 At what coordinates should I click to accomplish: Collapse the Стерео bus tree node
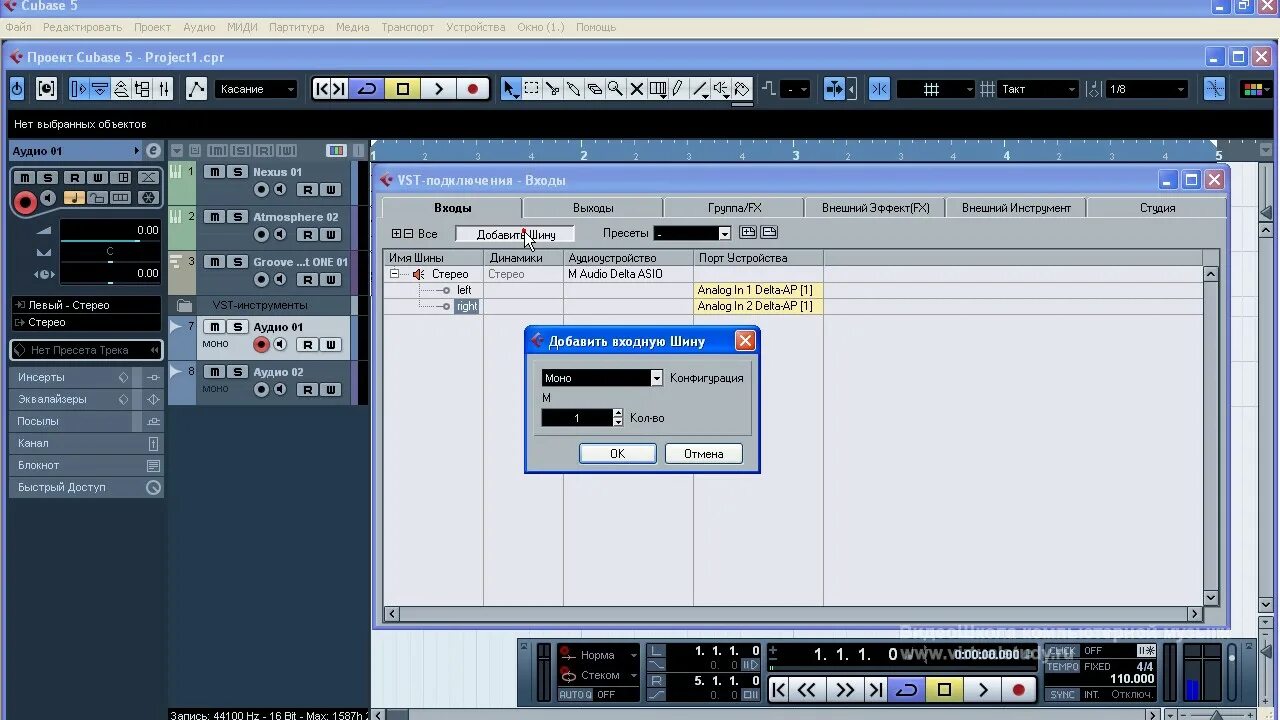pyautogui.click(x=394, y=274)
